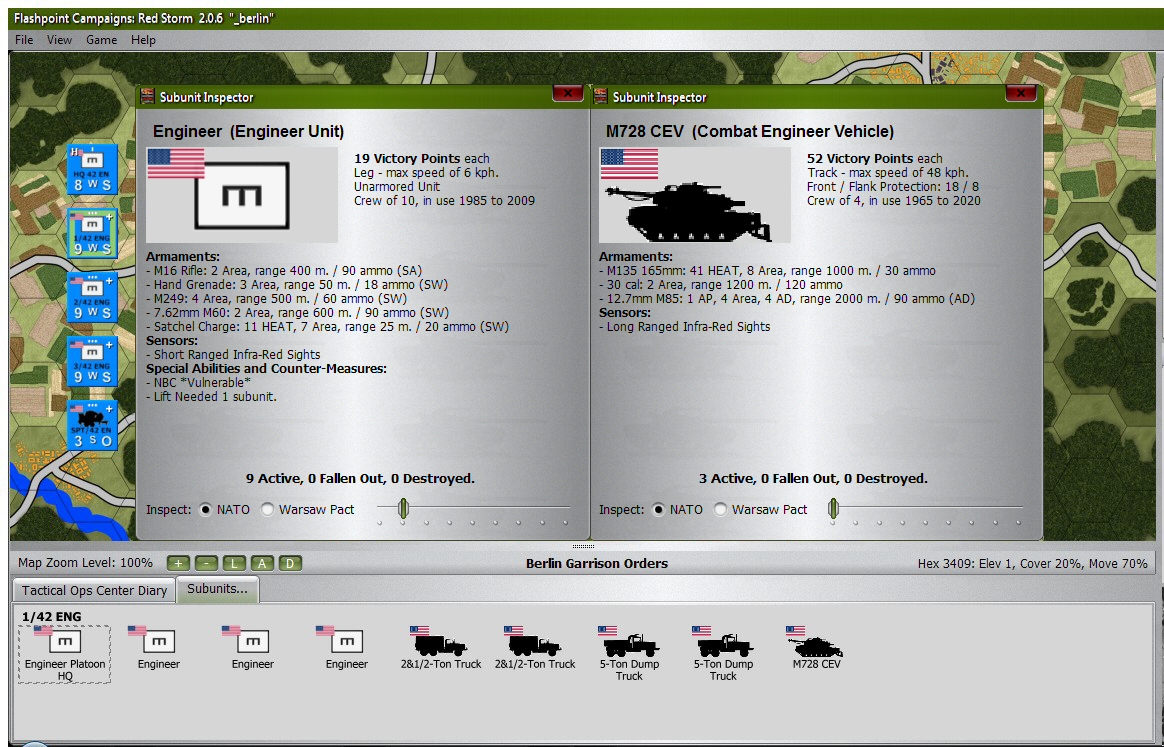
Task: Click the Satchel Charge armament line
Action: click(x=327, y=327)
